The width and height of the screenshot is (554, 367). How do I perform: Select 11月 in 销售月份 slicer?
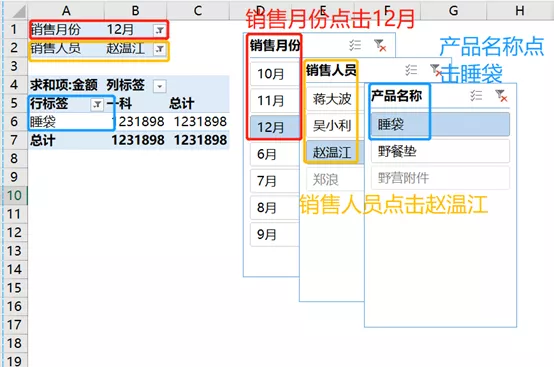coord(275,101)
